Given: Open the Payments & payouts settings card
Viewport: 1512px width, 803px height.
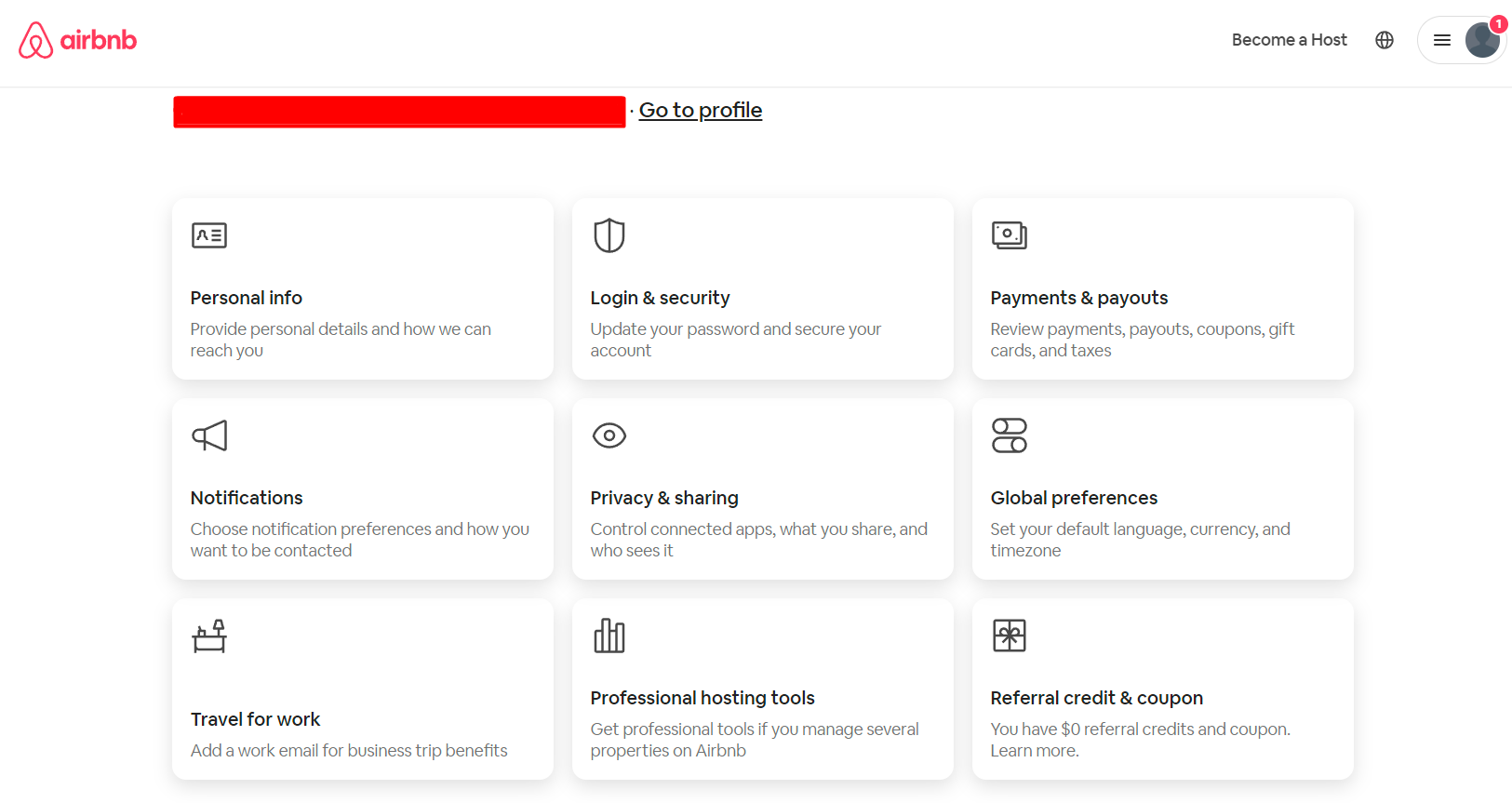Looking at the screenshot, I should pos(1162,288).
